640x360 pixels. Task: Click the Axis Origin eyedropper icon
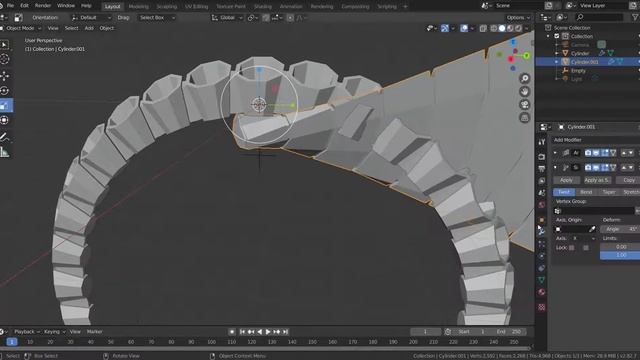click(x=592, y=229)
